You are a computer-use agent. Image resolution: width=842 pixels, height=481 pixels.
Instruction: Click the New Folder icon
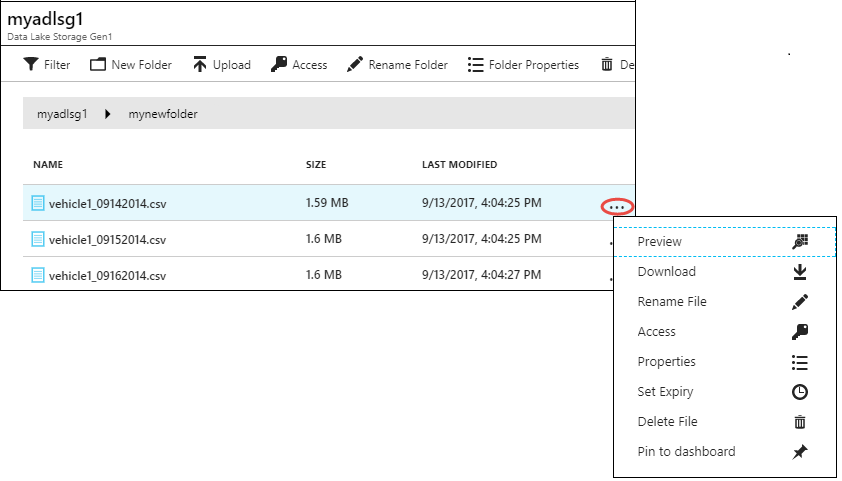click(x=98, y=65)
